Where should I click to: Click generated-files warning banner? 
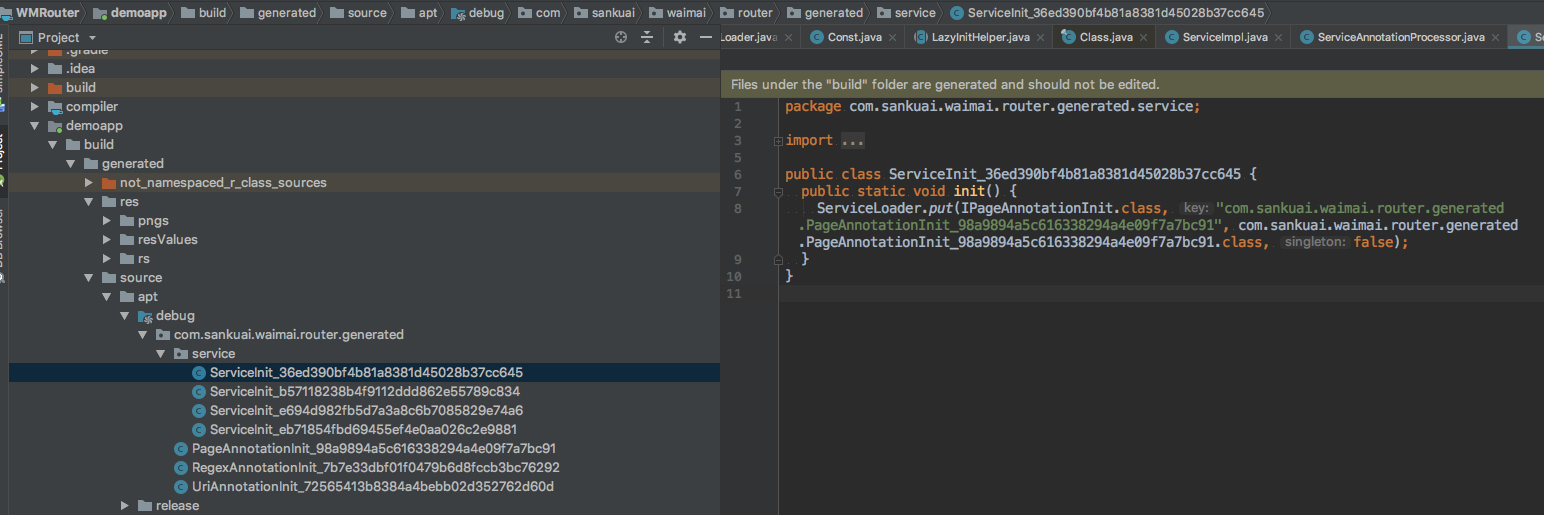tap(1132, 85)
